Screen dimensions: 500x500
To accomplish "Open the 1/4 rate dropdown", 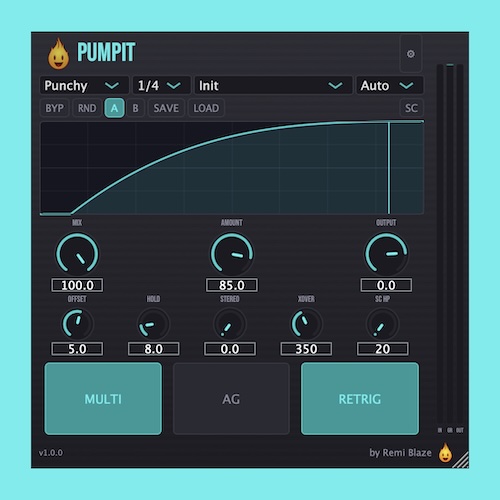I will (161, 85).
